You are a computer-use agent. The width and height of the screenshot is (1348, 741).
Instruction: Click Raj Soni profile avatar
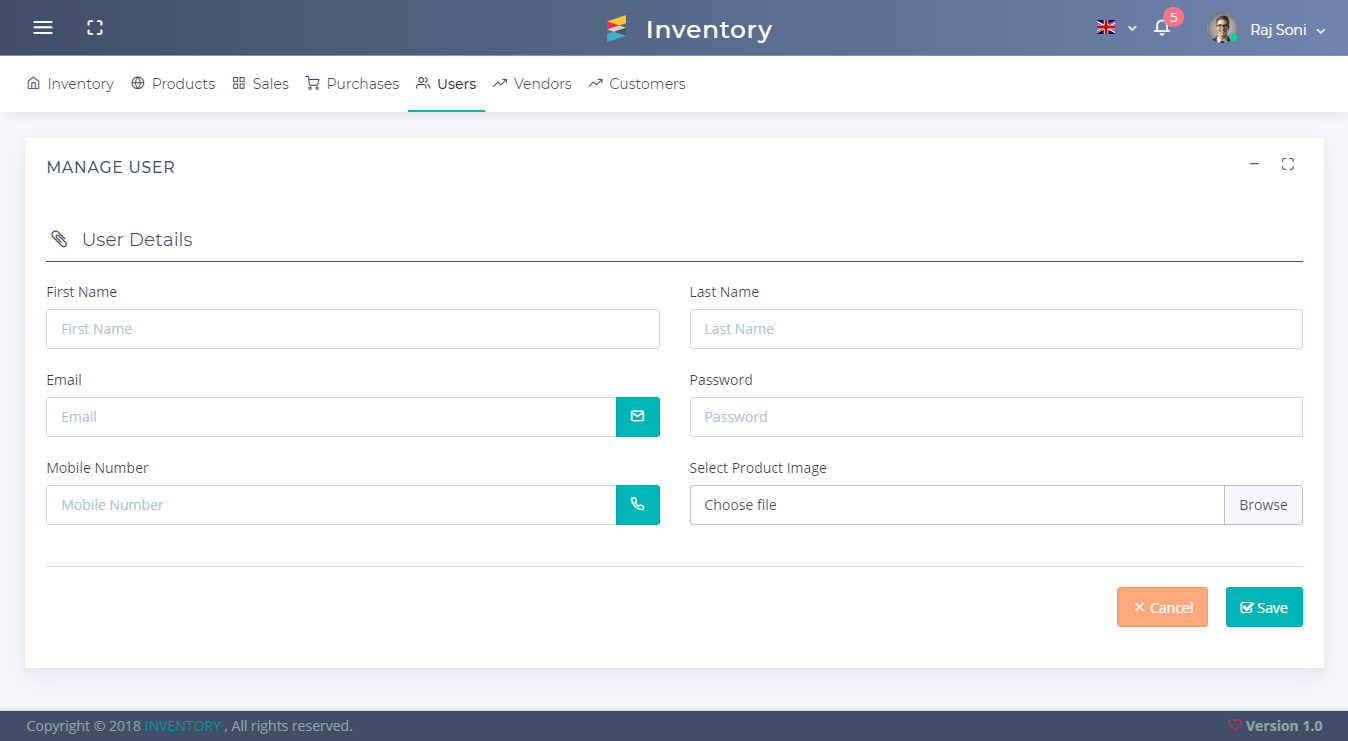1222,29
